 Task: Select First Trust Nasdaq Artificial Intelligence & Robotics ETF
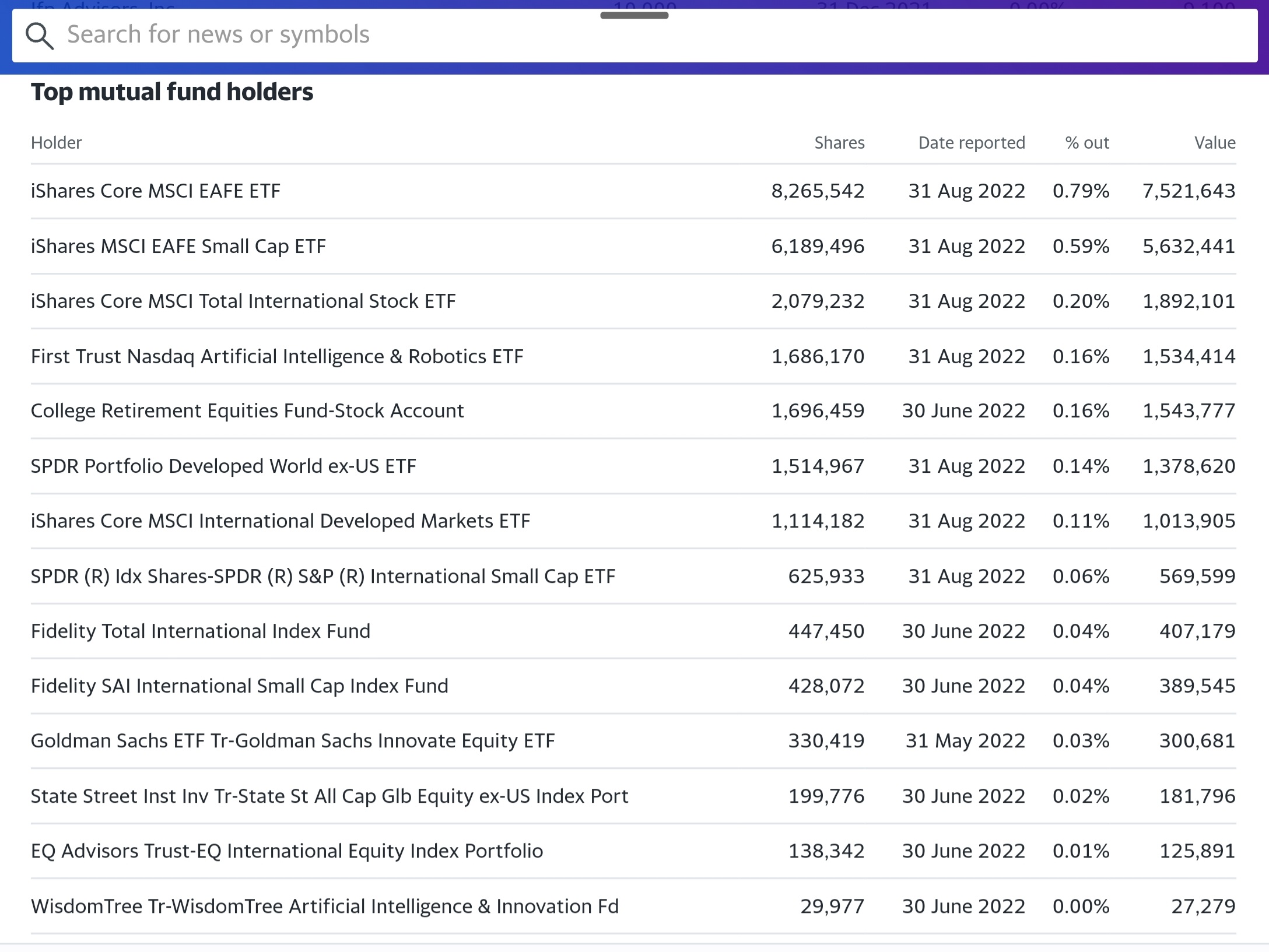(277, 356)
